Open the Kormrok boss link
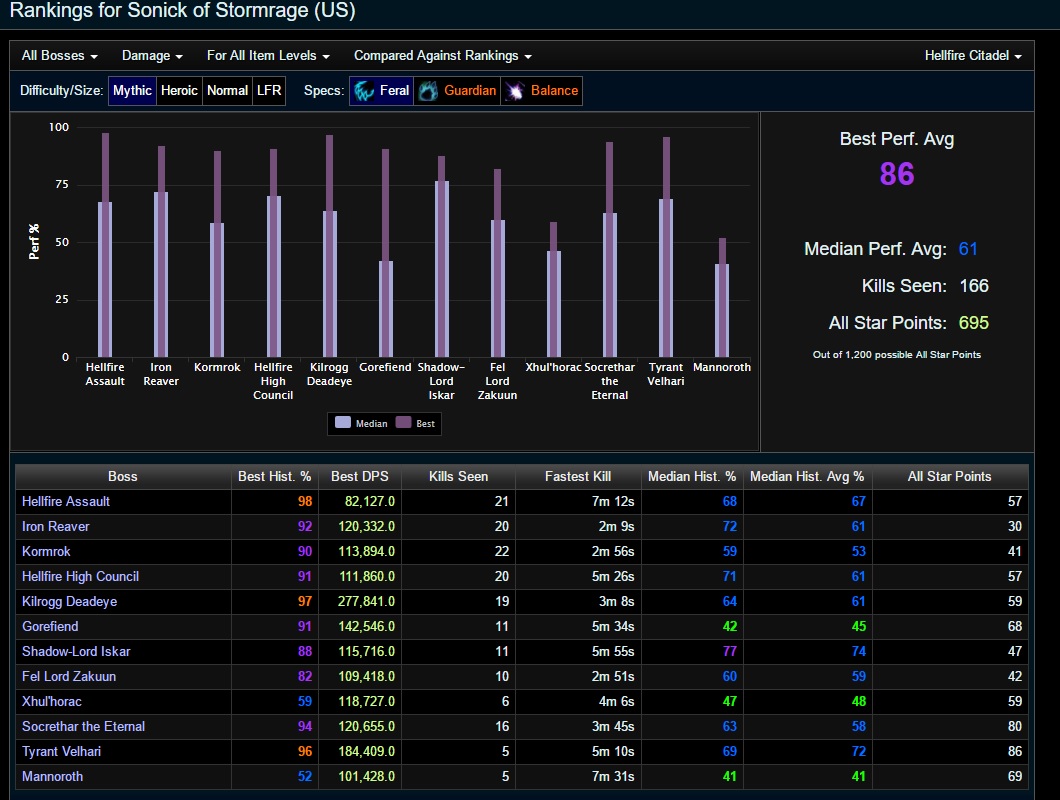 [x=46, y=551]
